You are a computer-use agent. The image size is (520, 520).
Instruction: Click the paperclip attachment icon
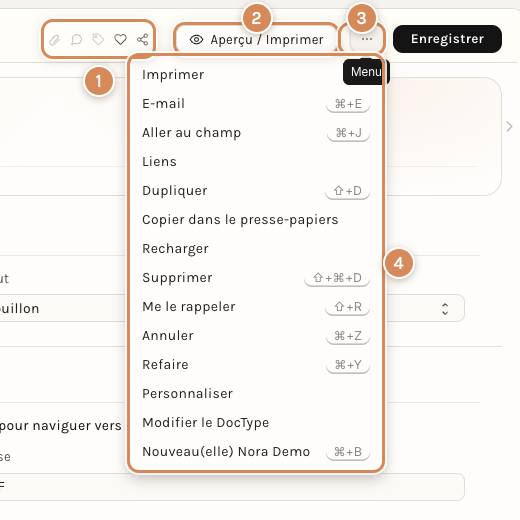click(x=54, y=40)
